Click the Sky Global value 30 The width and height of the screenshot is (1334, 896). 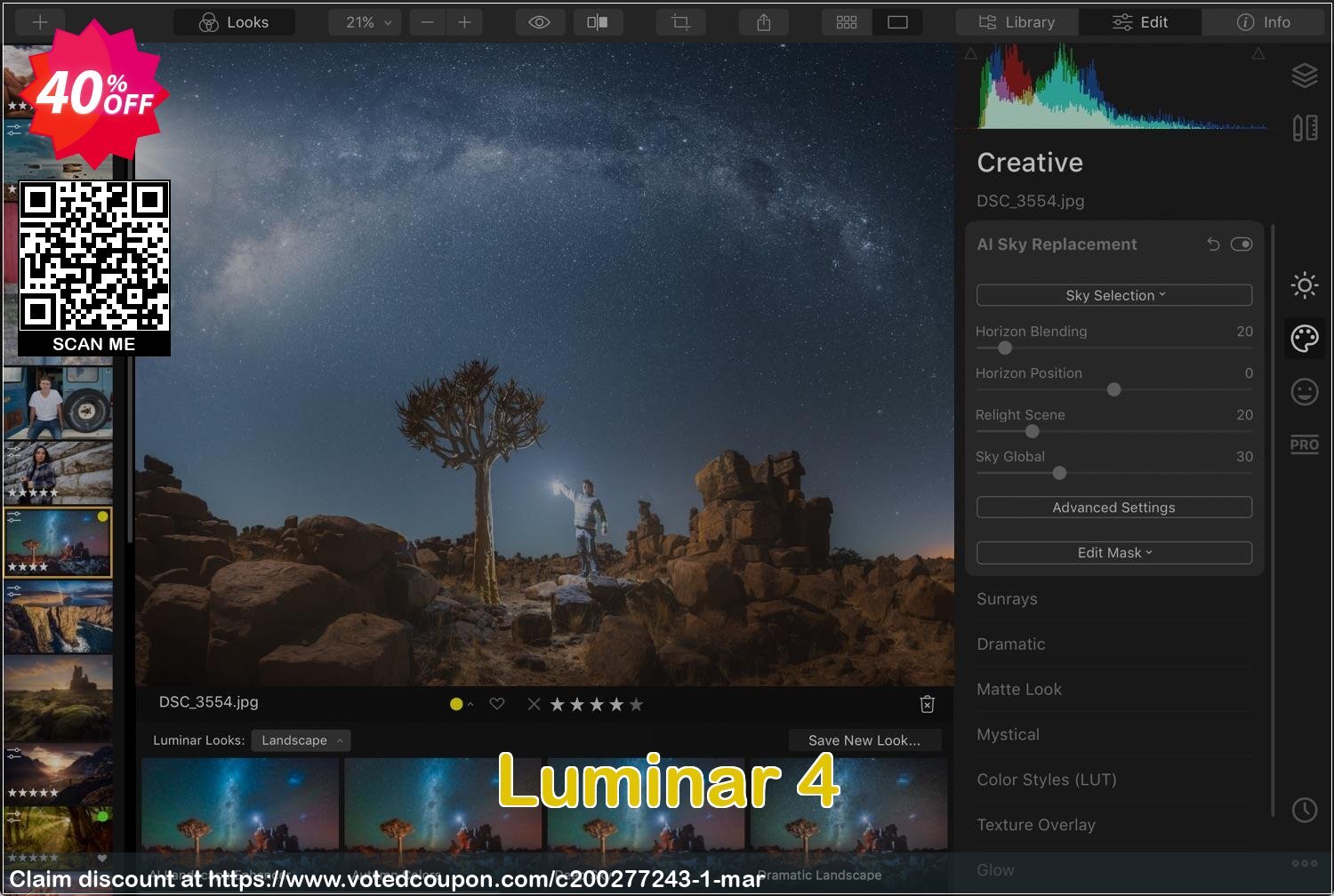click(x=1244, y=457)
